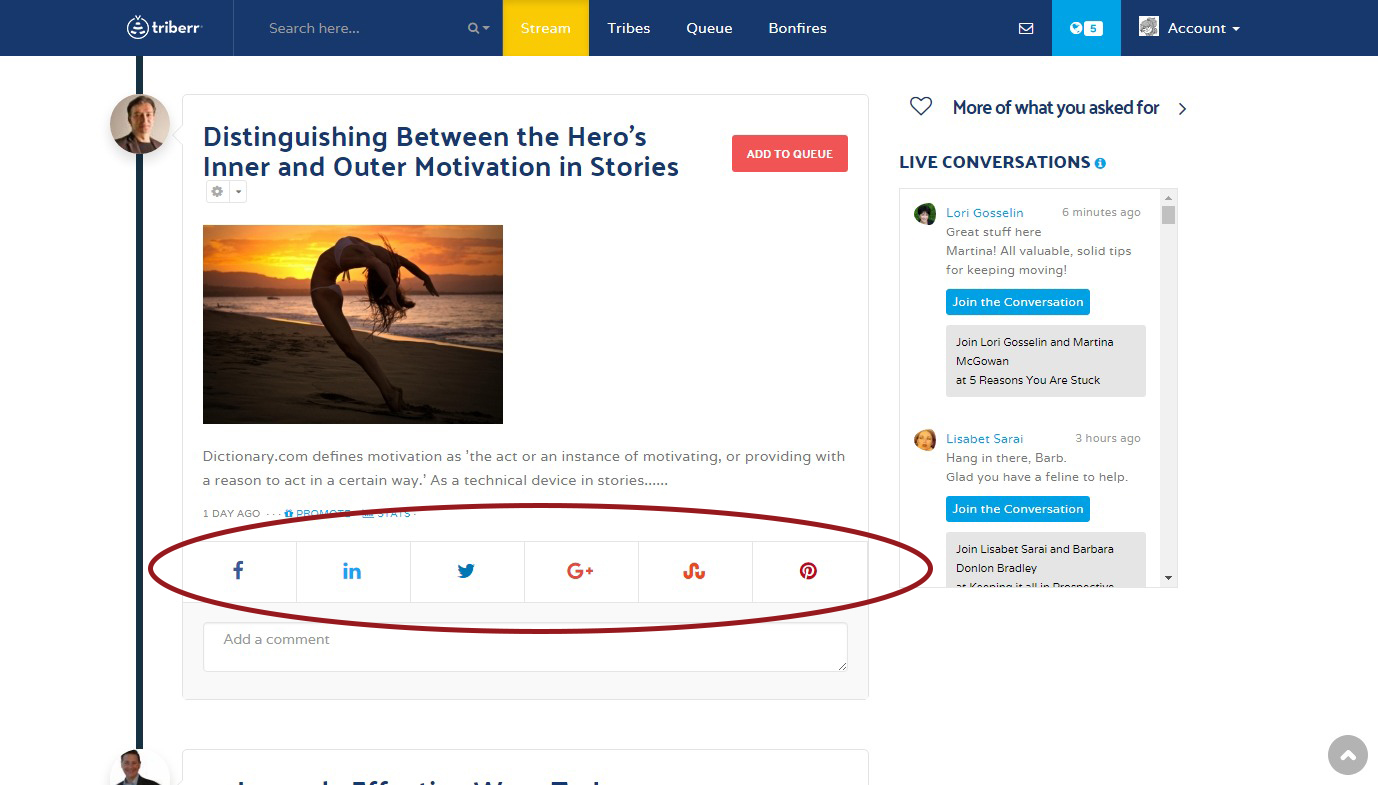Click the Live Conversations info icon
This screenshot has width=1378, height=785.
coord(1100,163)
